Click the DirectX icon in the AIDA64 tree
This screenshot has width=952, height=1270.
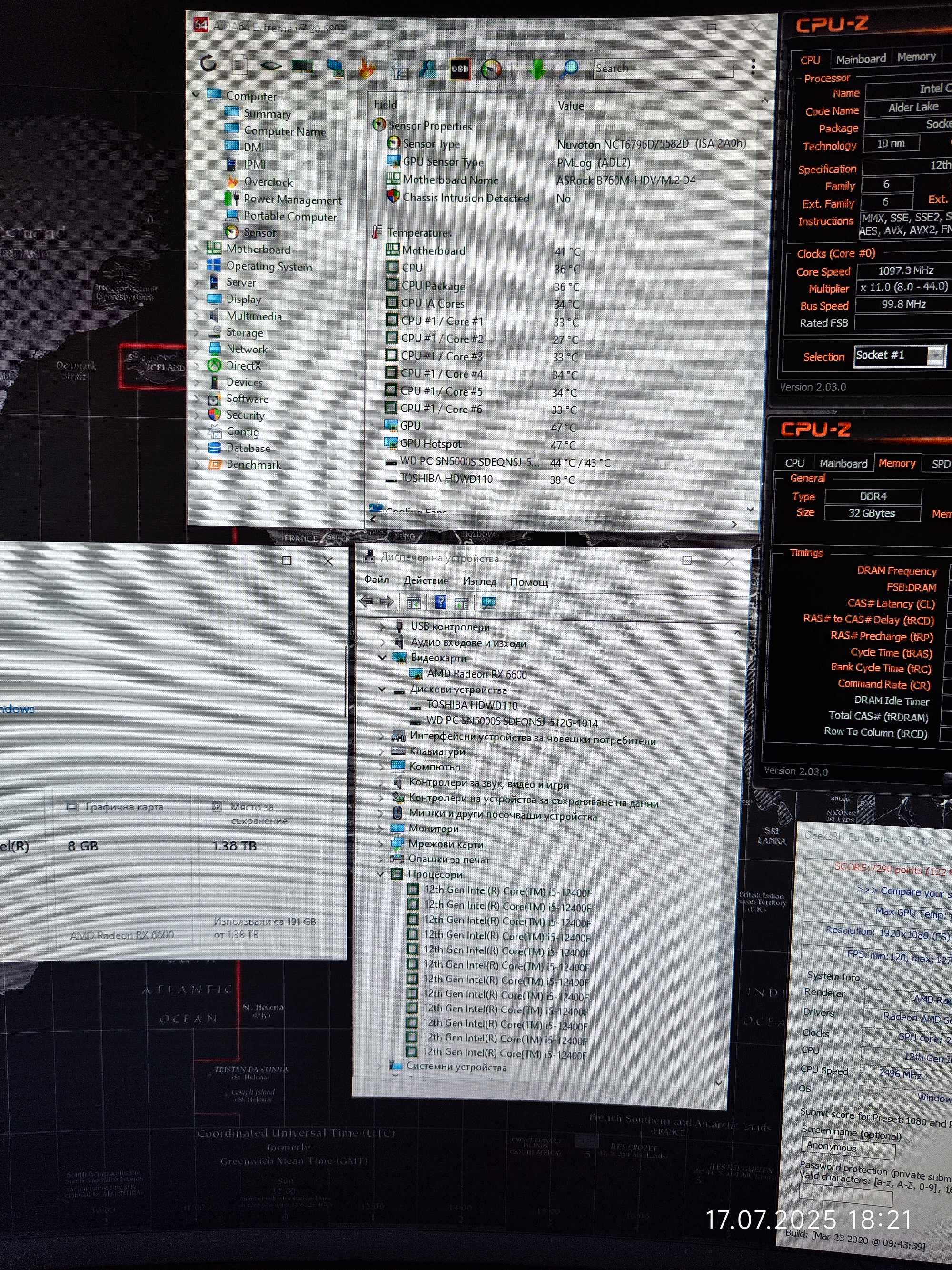tap(214, 365)
